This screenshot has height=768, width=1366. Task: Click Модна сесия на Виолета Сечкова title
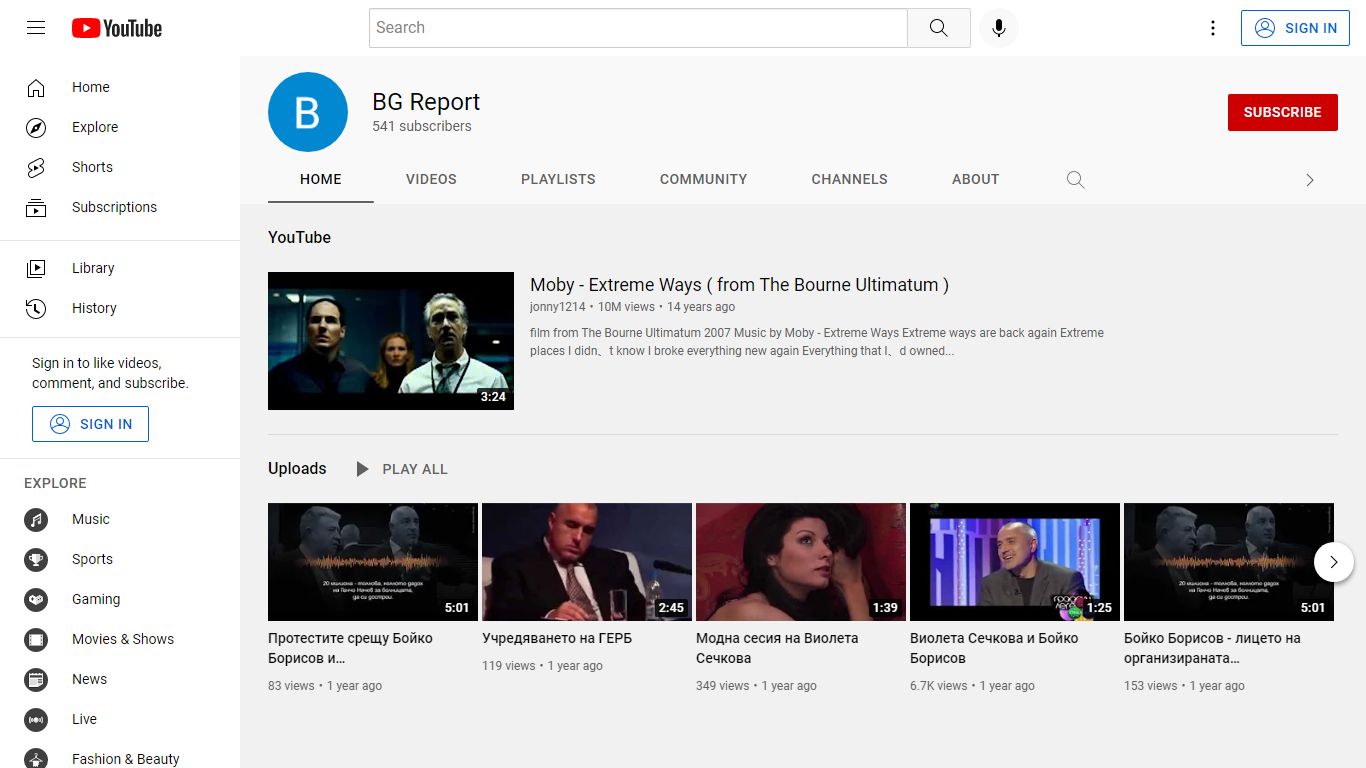click(x=777, y=648)
